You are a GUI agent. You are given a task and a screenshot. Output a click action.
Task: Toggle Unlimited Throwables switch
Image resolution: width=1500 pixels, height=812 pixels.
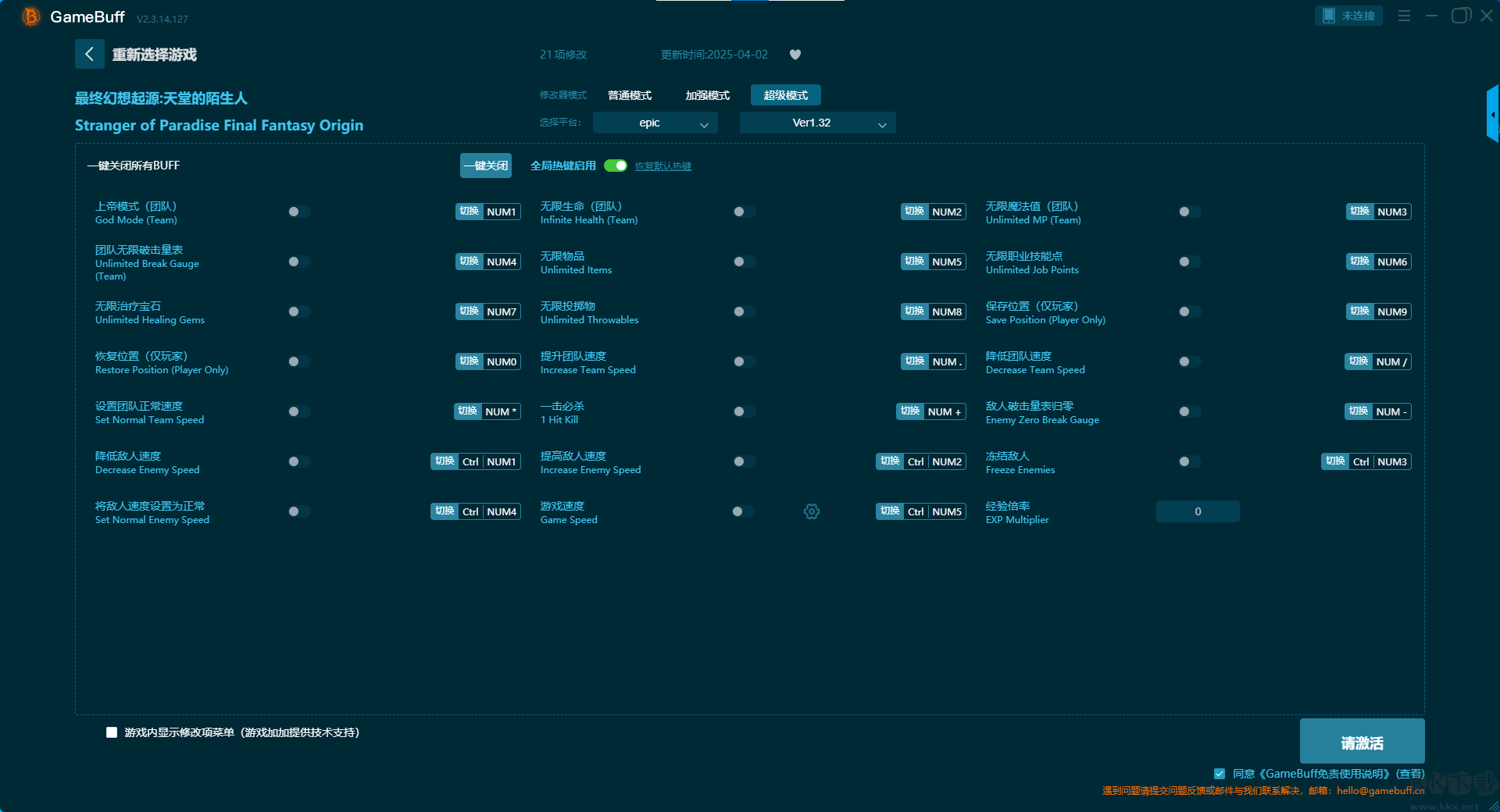click(745, 312)
